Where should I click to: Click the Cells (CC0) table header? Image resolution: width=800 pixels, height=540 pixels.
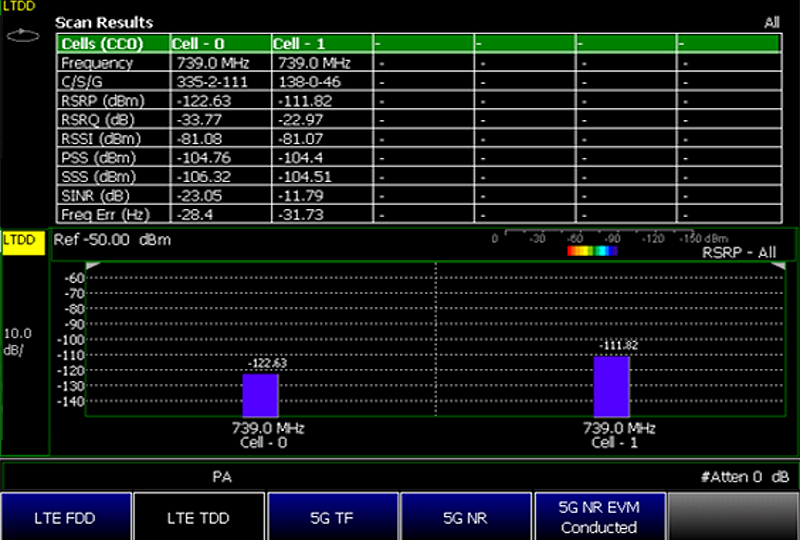tap(112, 44)
